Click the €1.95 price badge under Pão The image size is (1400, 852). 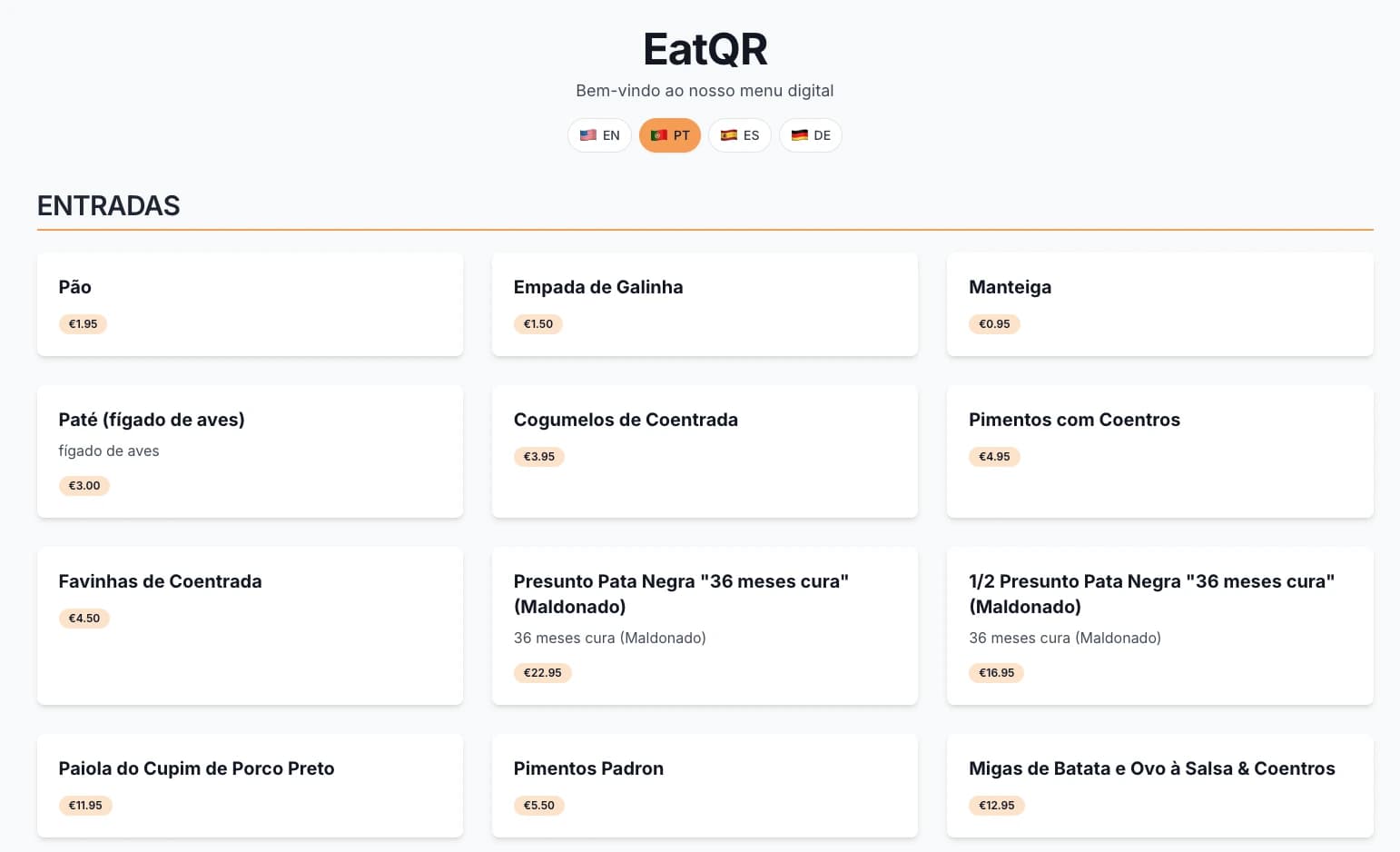coord(83,323)
